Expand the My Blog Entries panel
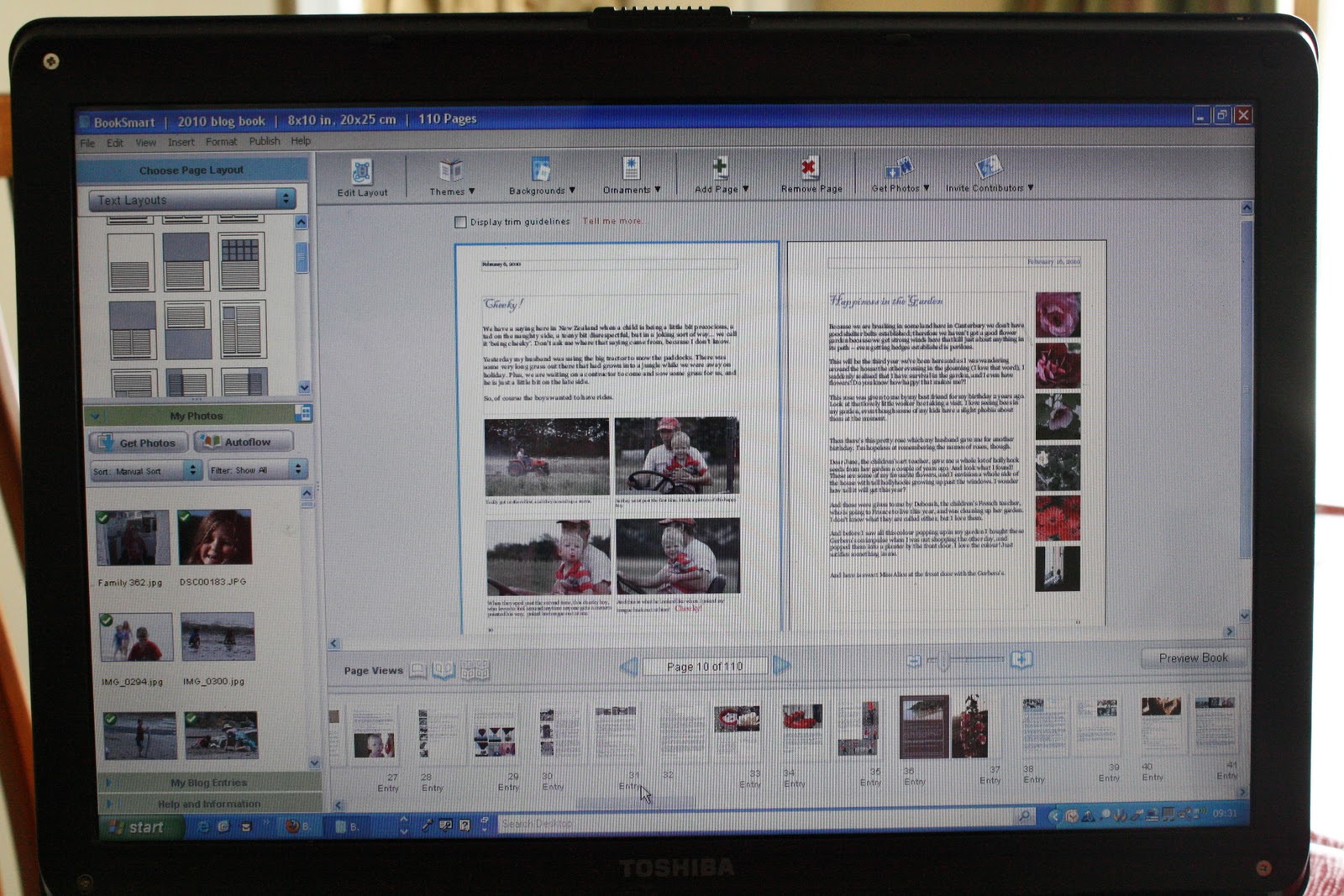 coord(108,783)
